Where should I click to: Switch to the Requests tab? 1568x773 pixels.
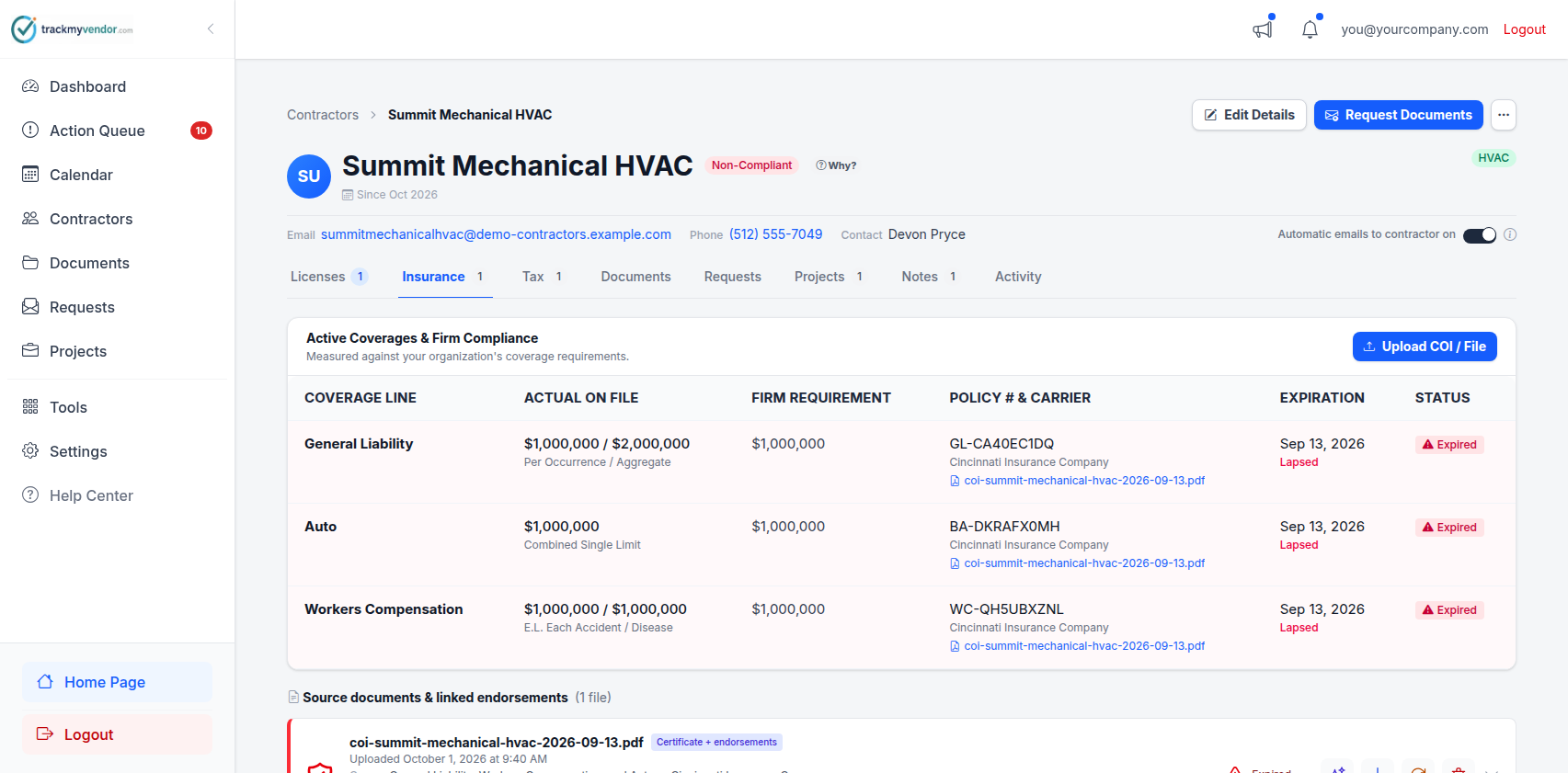point(733,277)
